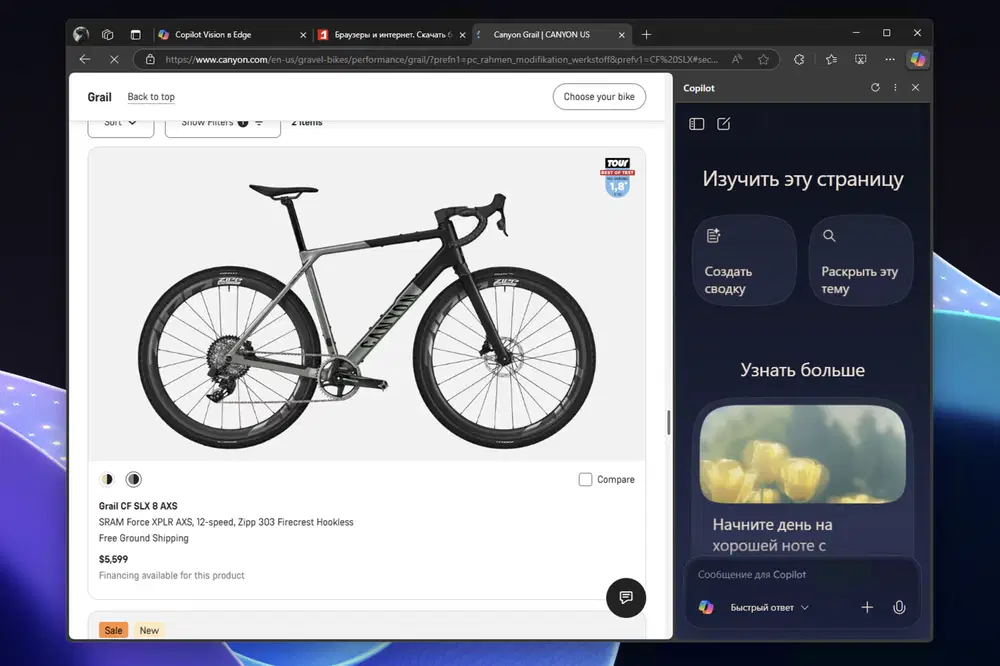
Task: Open the tab actions menu icon
Action: coord(135,34)
